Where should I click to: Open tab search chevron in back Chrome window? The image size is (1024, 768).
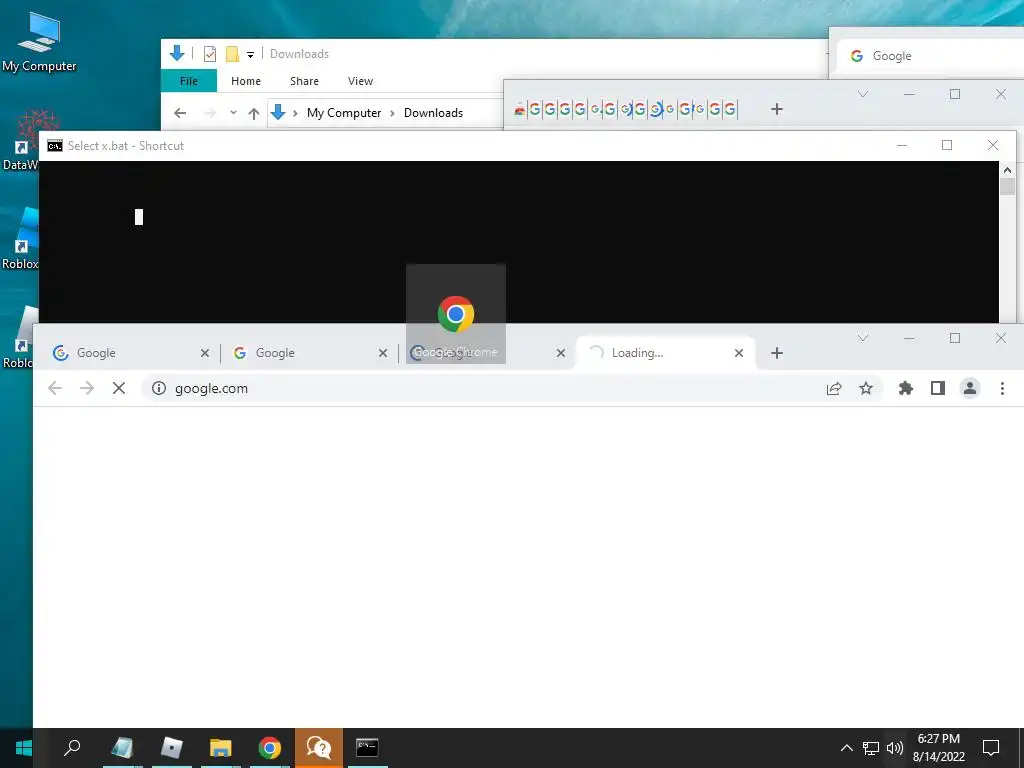pos(863,94)
